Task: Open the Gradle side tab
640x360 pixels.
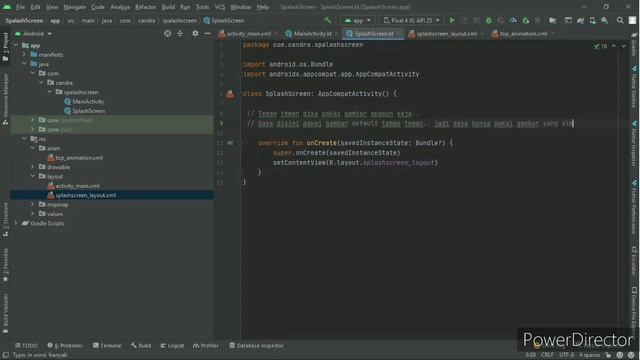Action: [634, 45]
